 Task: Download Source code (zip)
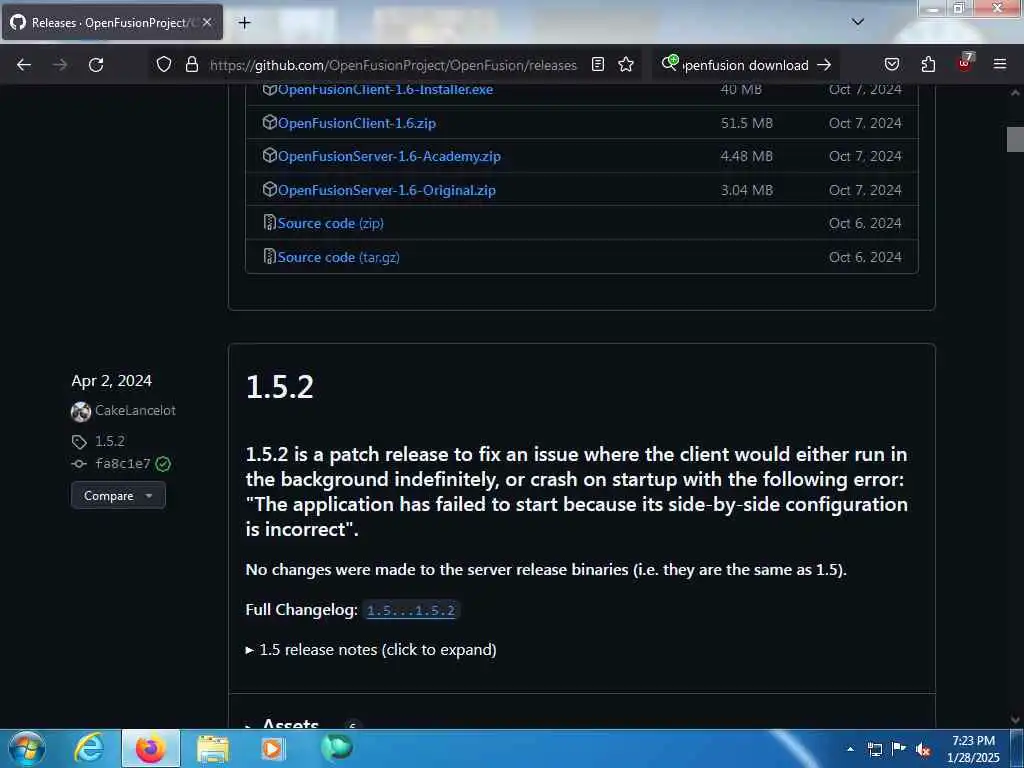(x=330, y=223)
